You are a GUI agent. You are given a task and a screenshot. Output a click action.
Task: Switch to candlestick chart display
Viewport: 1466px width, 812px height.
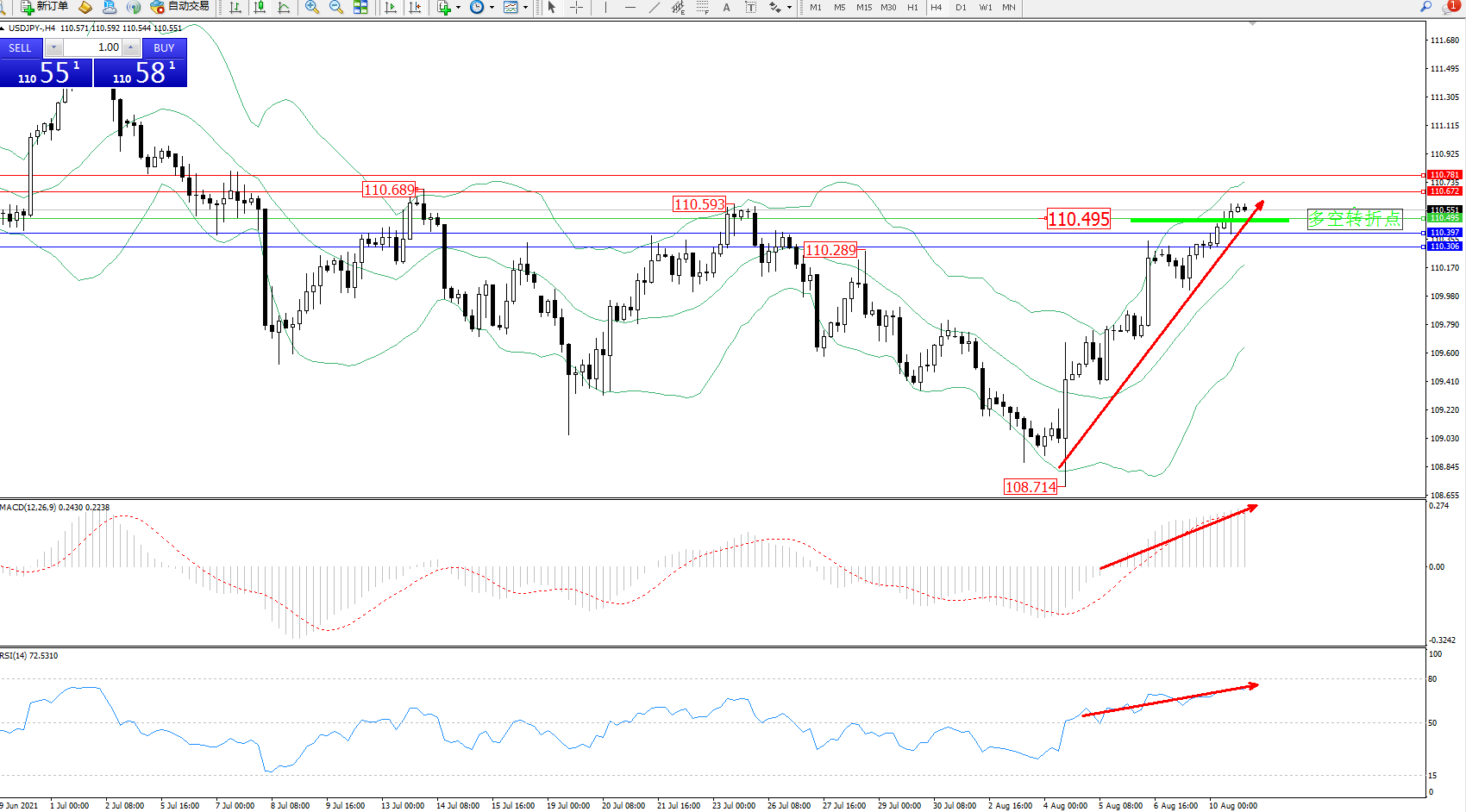click(x=260, y=7)
